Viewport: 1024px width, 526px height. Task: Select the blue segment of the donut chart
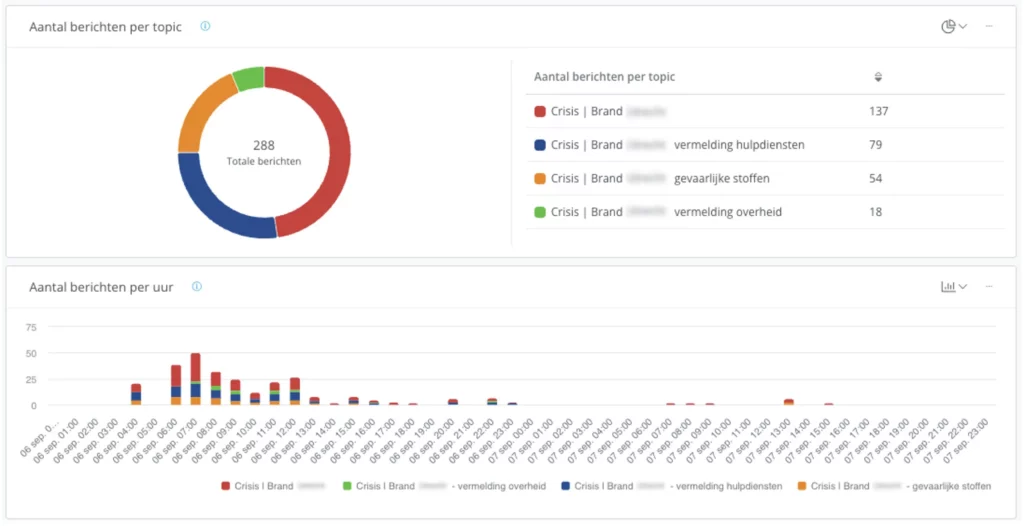pos(215,205)
